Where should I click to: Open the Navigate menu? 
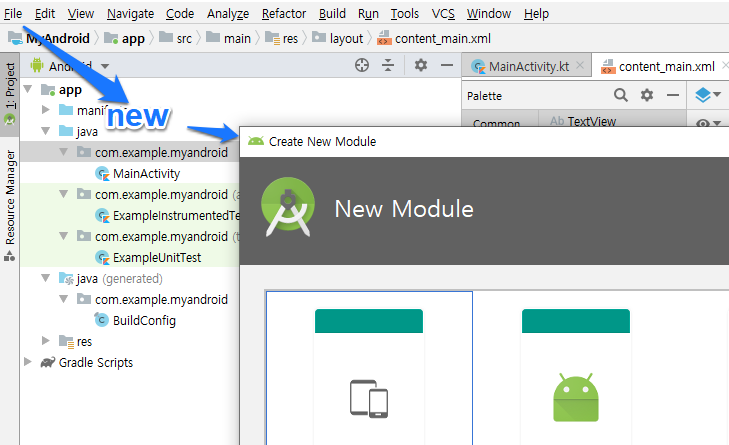pyautogui.click(x=130, y=14)
